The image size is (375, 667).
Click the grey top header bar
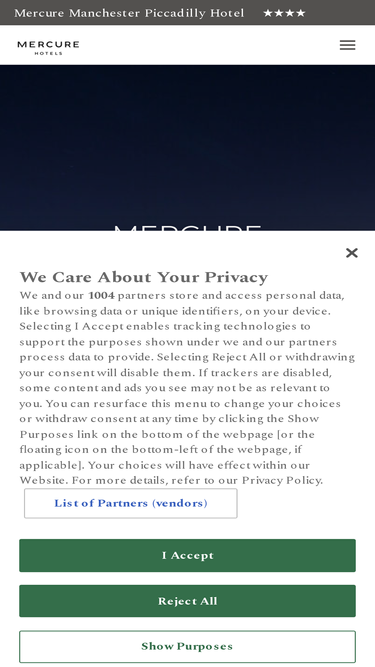point(187,12)
